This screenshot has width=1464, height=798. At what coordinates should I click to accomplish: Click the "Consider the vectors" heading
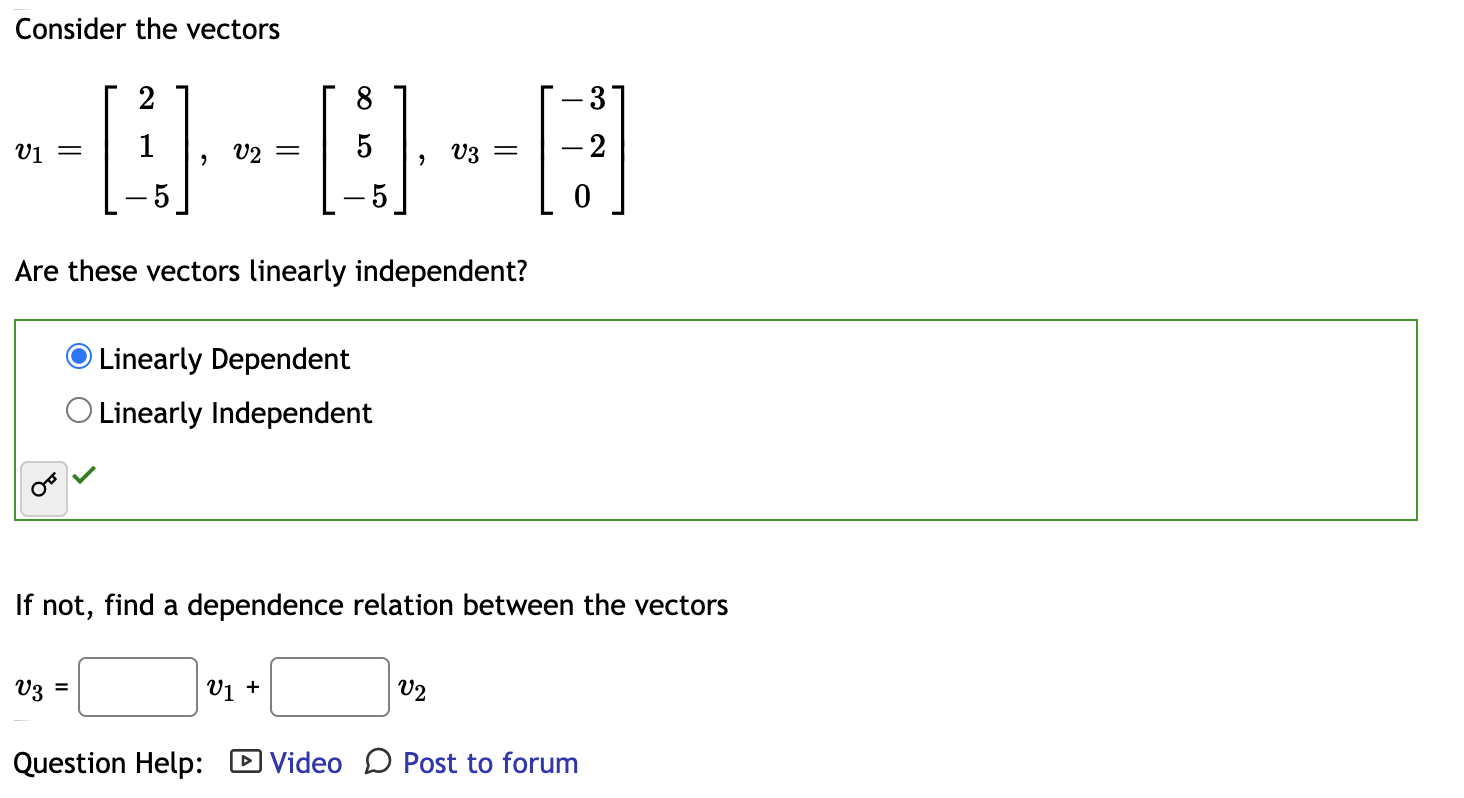tap(147, 29)
